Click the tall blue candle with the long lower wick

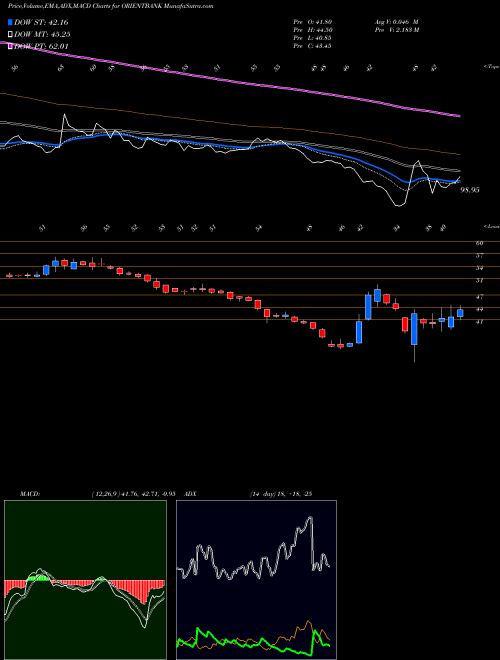pyautogui.click(x=415, y=329)
